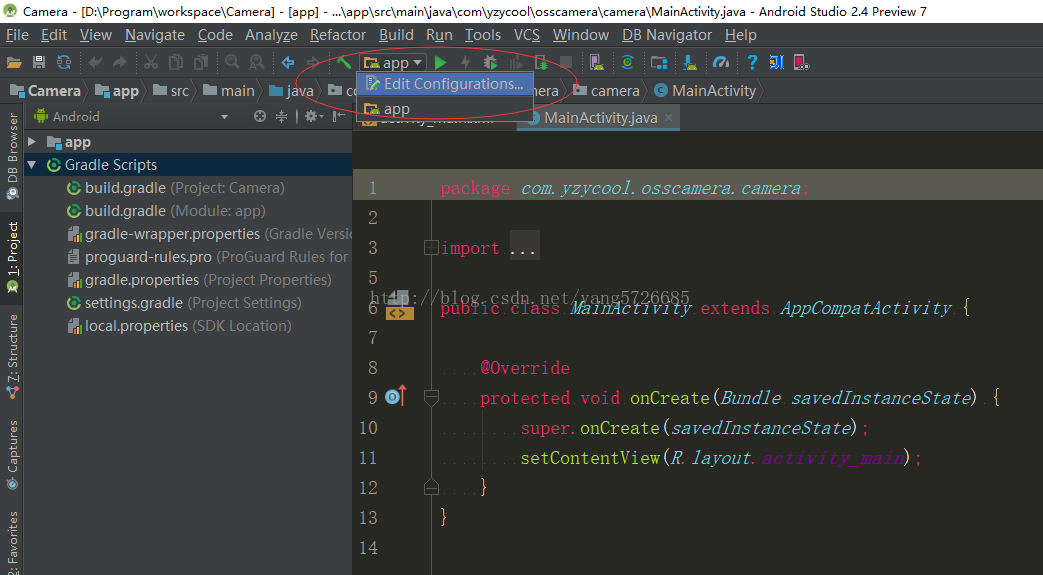This screenshot has height=575, width=1043.
Task: Open the Android Profiler gauge icon
Action: click(721, 63)
